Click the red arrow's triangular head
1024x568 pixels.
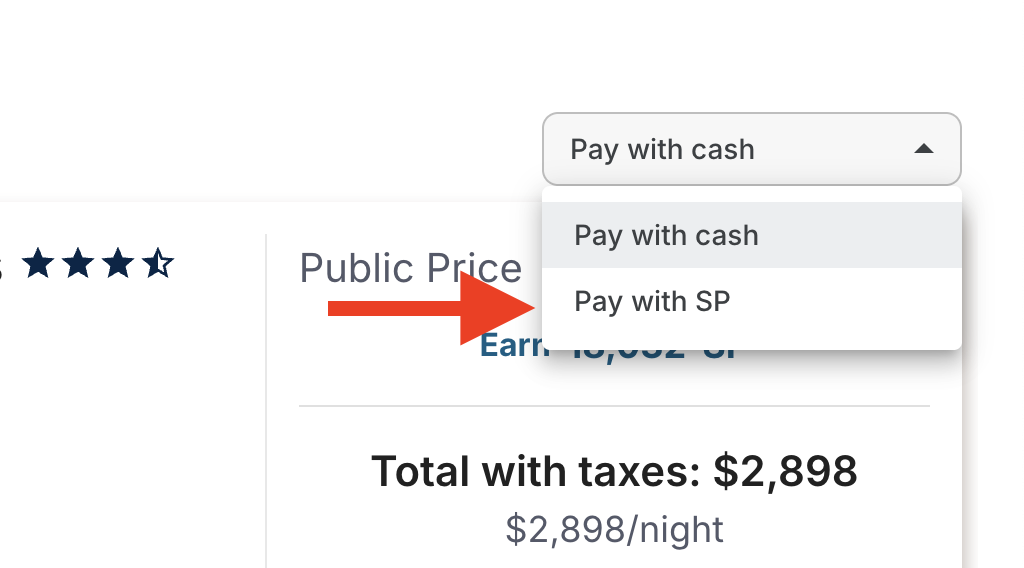496,308
